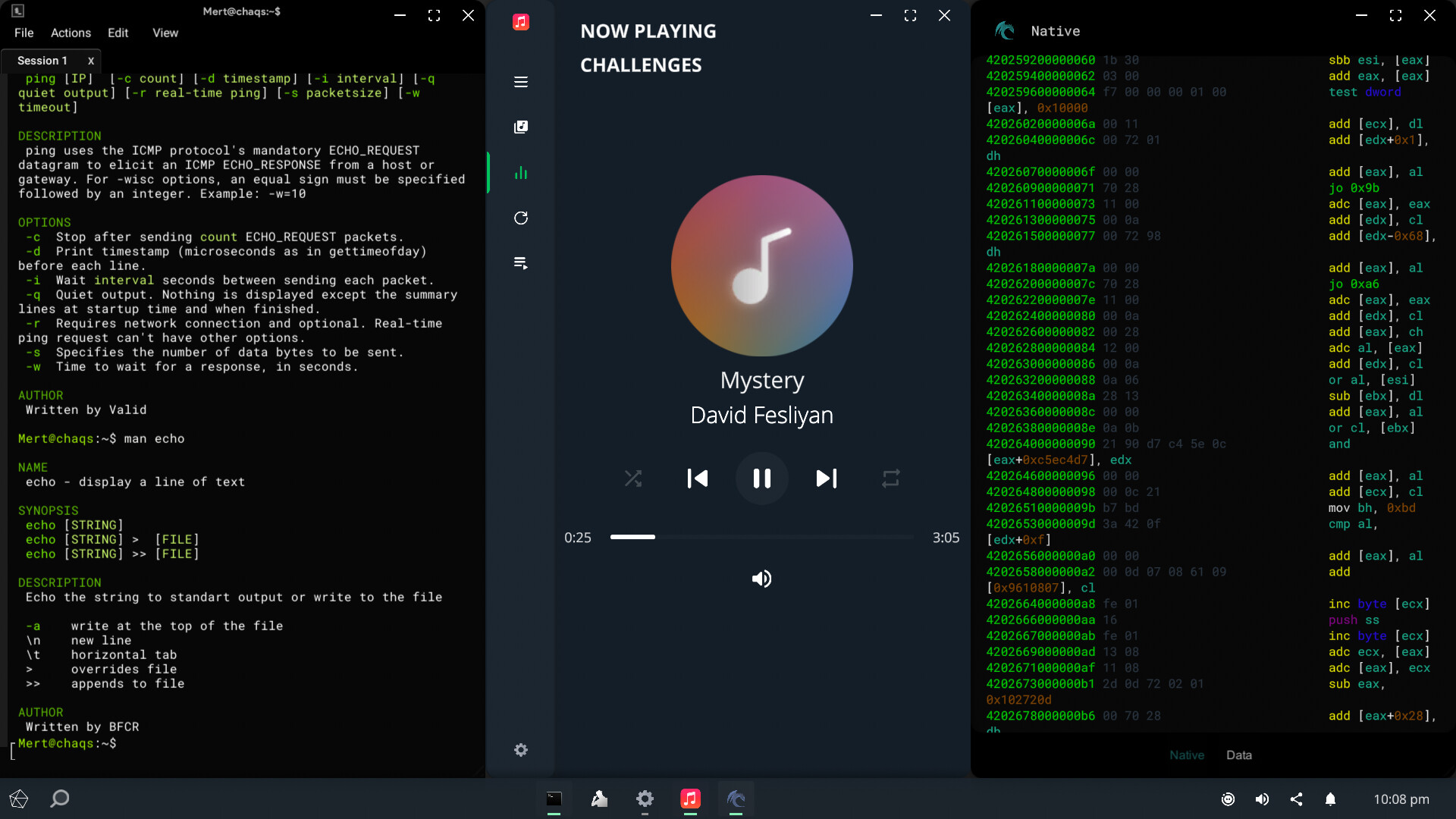Toggle repeat mode on the player
The height and width of the screenshot is (819, 1456).
pyautogui.click(x=890, y=479)
